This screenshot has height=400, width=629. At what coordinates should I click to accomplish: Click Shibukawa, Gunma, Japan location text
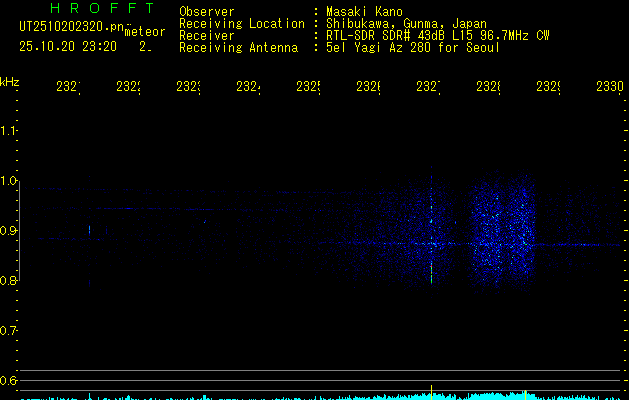(406, 24)
